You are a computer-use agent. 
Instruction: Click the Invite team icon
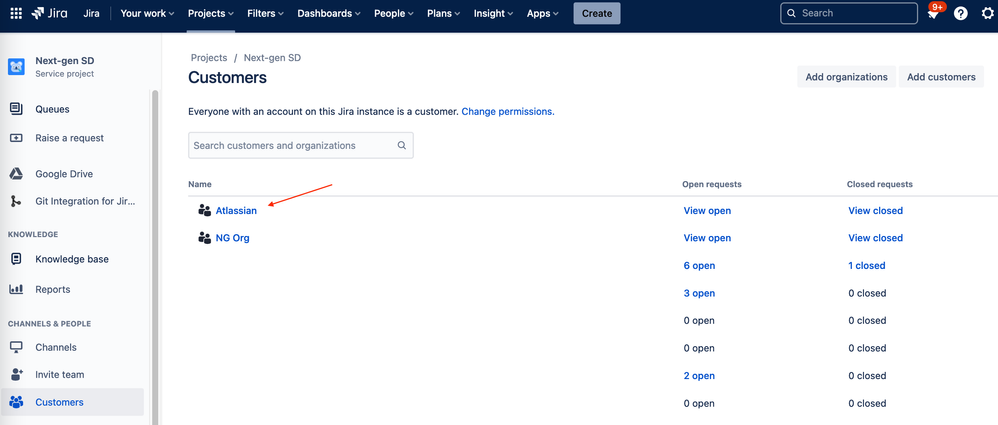[16, 374]
